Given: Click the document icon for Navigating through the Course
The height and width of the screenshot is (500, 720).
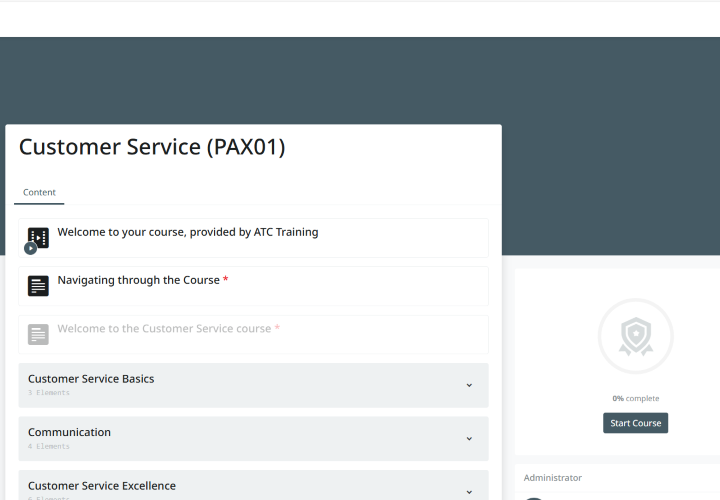Looking at the screenshot, I should pos(38,286).
